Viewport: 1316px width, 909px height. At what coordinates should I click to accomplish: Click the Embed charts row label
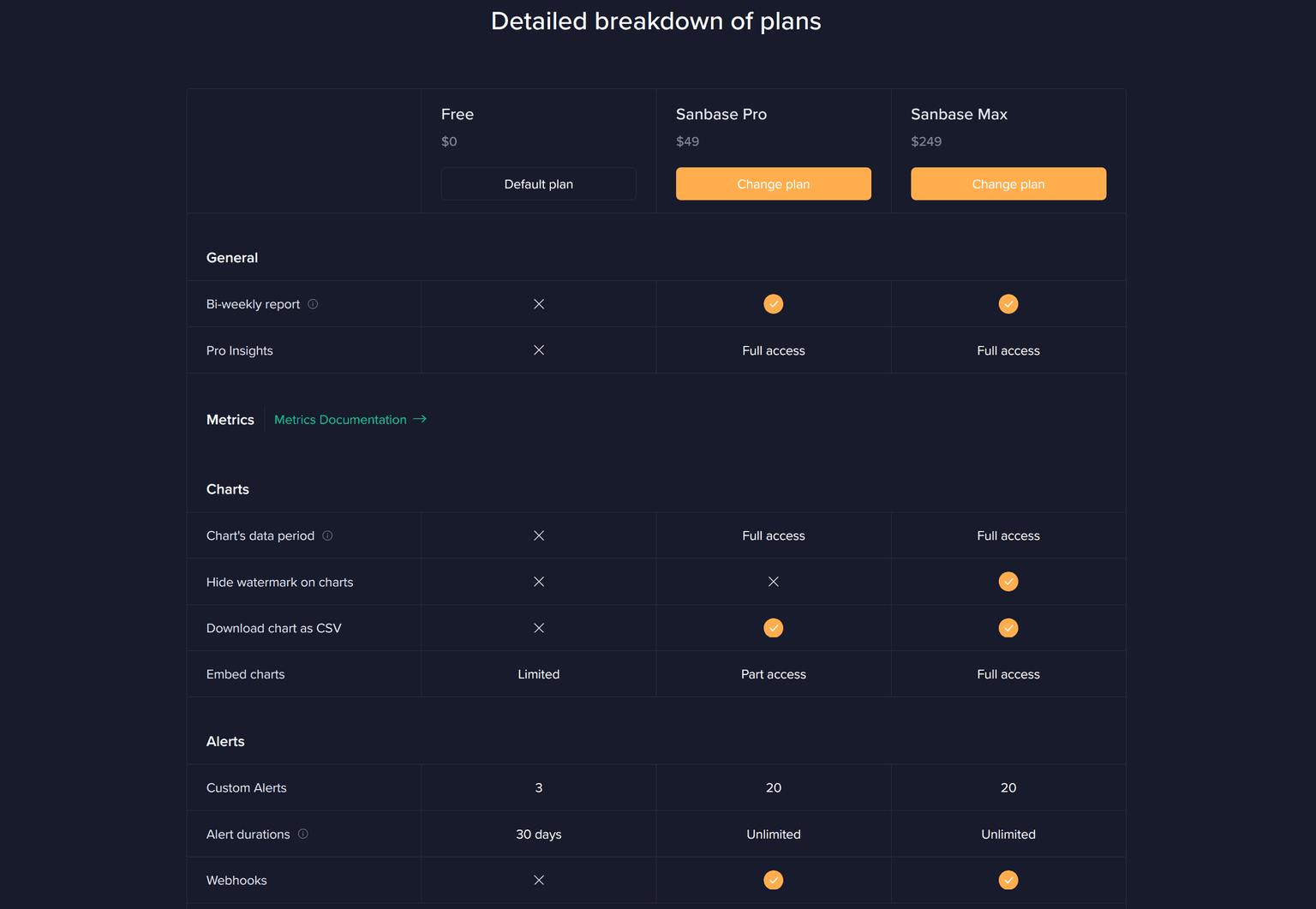click(245, 674)
